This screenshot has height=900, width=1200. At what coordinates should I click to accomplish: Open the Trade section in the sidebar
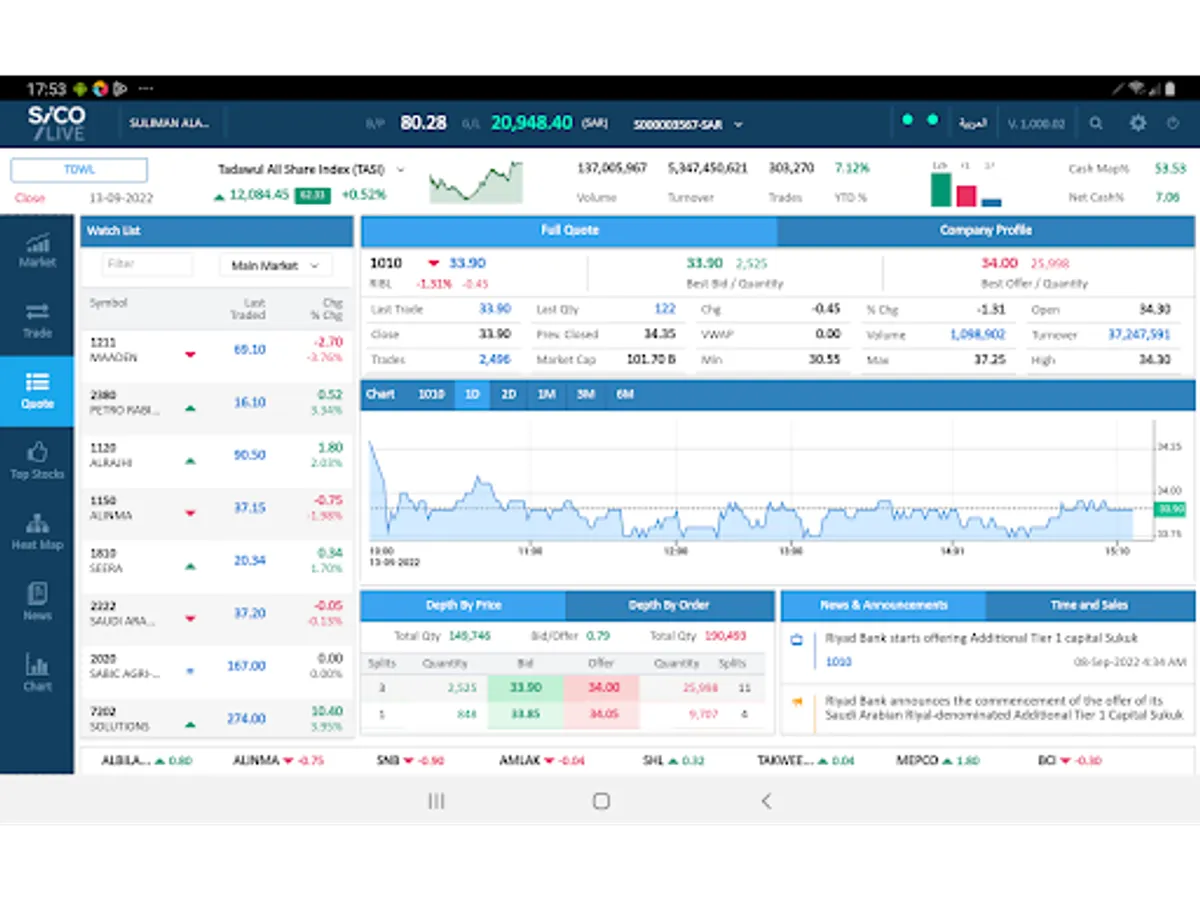(37, 320)
